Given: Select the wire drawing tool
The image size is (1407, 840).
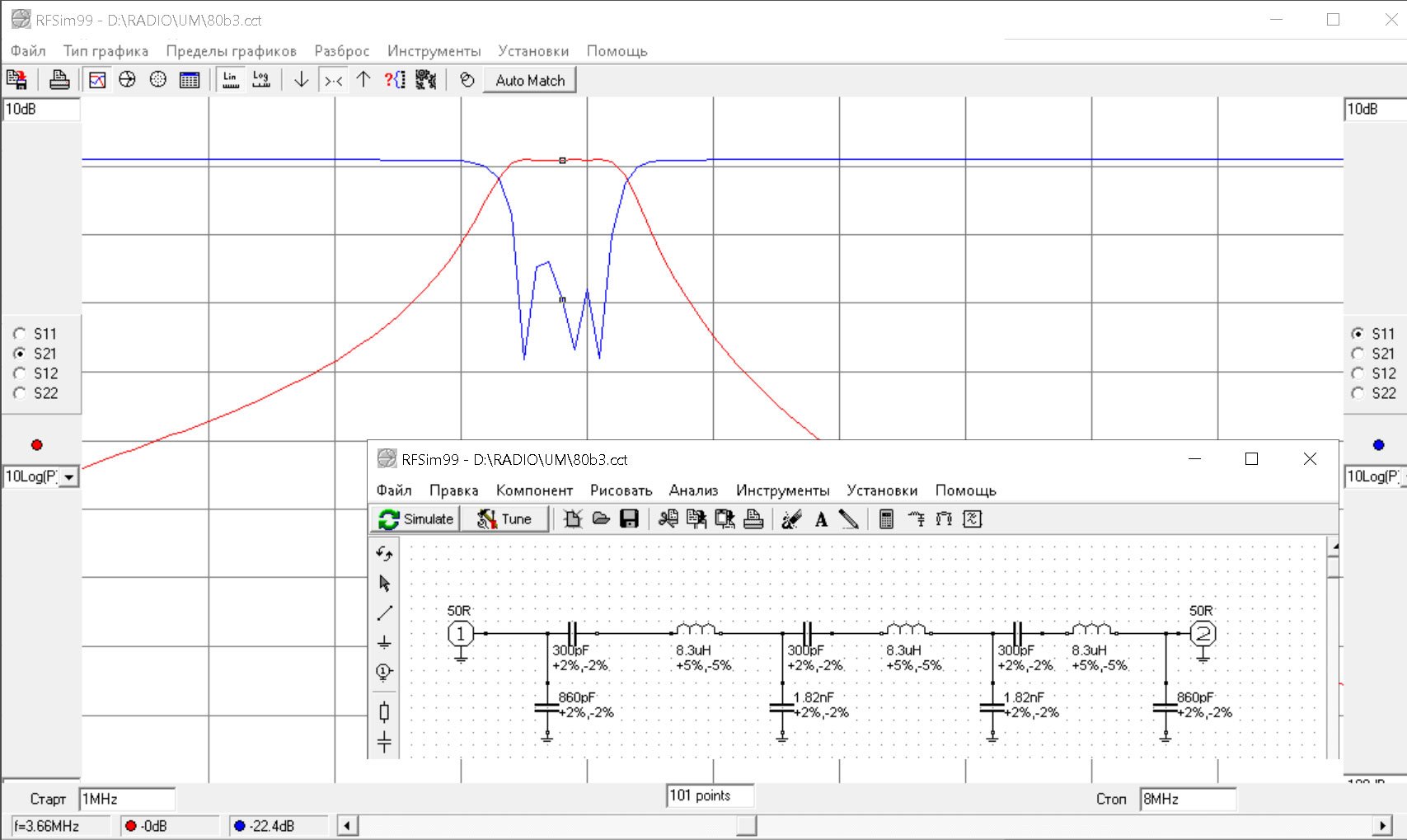Looking at the screenshot, I should coord(384,613).
